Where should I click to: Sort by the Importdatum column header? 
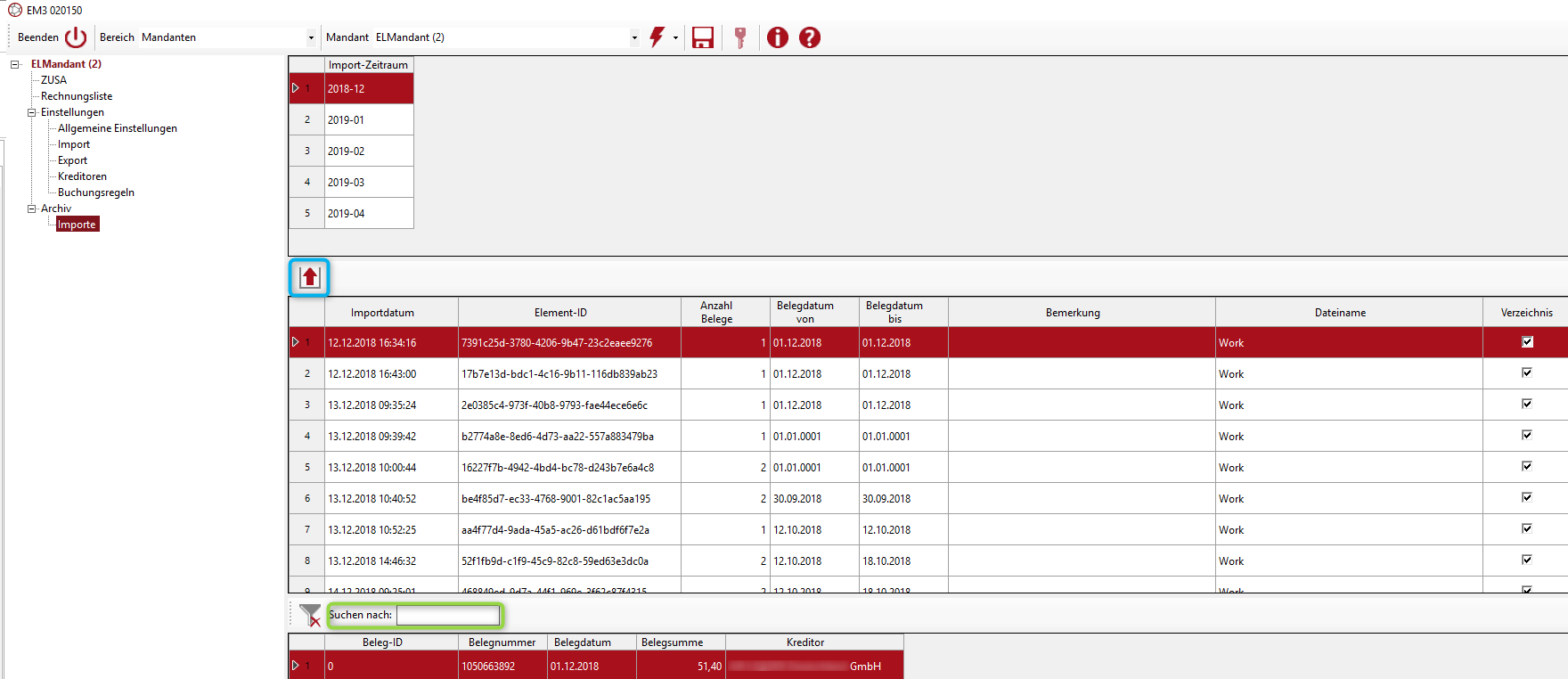pyautogui.click(x=382, y=313)
